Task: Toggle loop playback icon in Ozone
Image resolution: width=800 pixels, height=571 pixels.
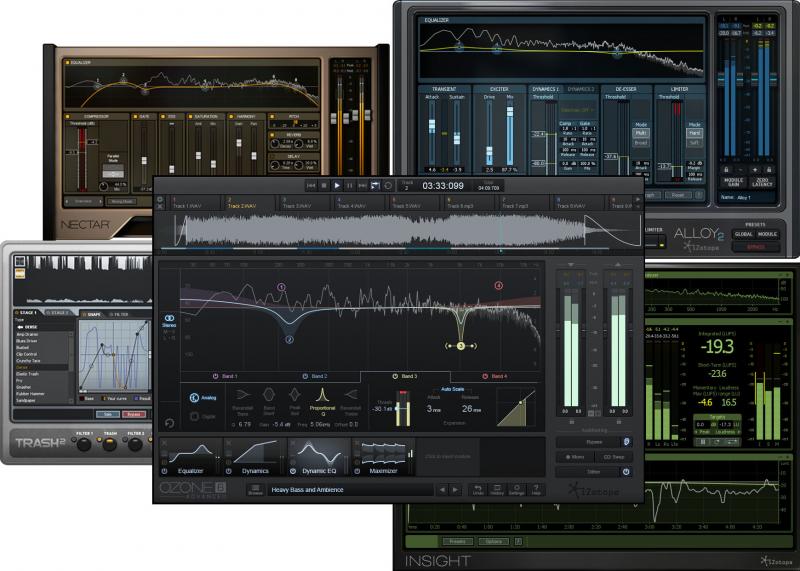Action: coord(375,186)
